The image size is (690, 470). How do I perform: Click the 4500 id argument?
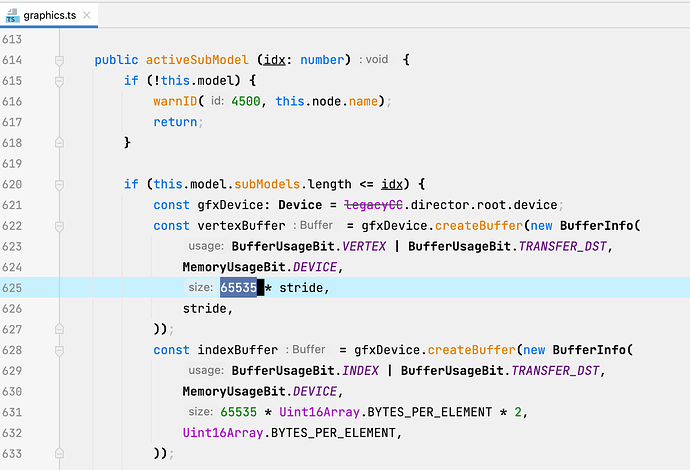pos(246,101)
